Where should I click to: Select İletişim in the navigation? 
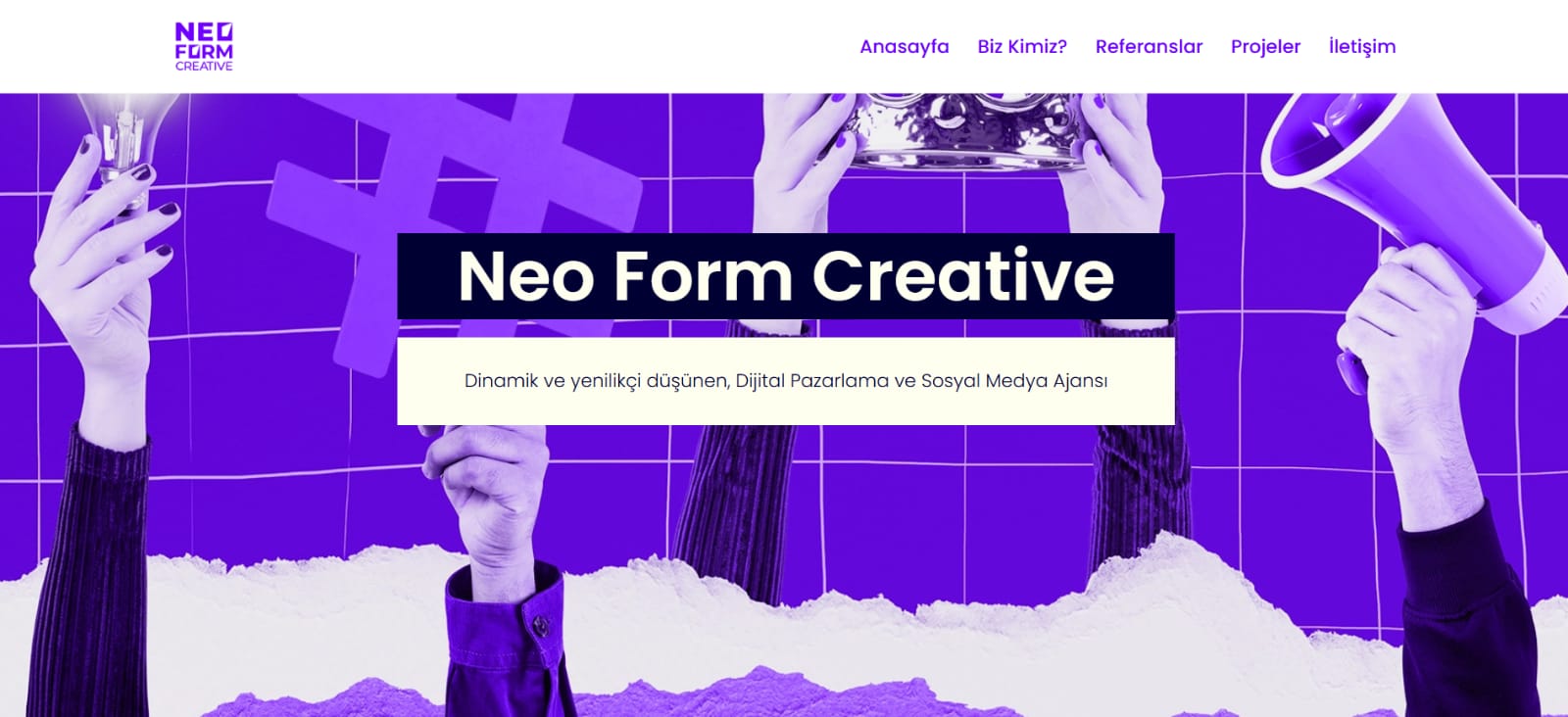coord(1362,46)
